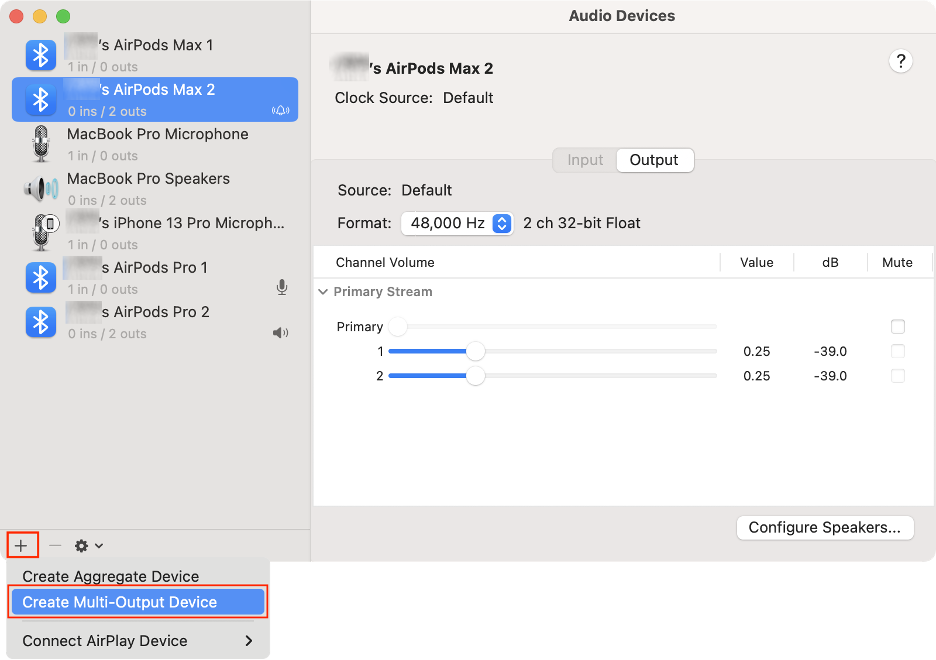
Task: Select AirPods Pro 1 in the device list
Action: (155, 277)
